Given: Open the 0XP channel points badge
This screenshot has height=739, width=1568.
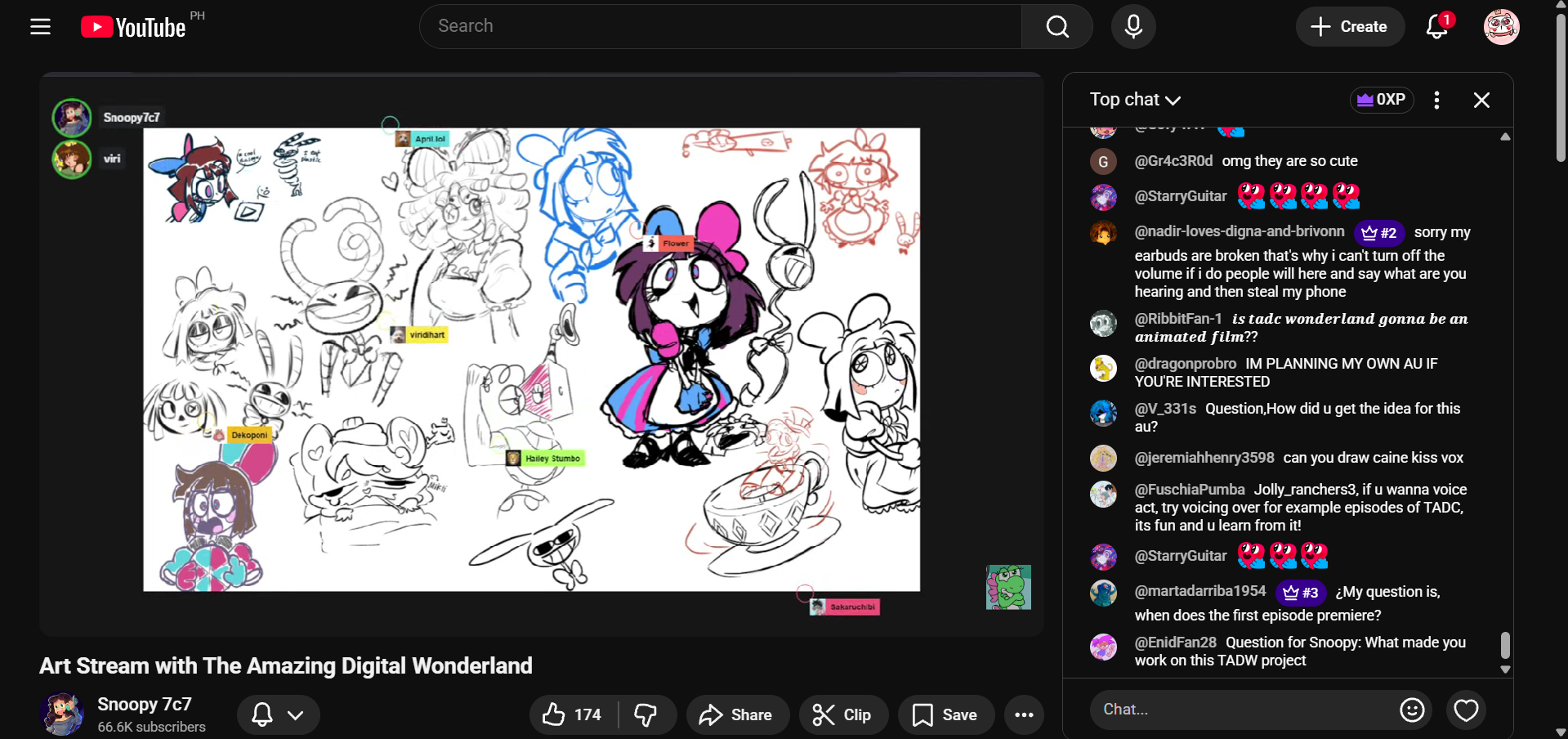Looking at the screenshot, I should tap(1381, 100).
